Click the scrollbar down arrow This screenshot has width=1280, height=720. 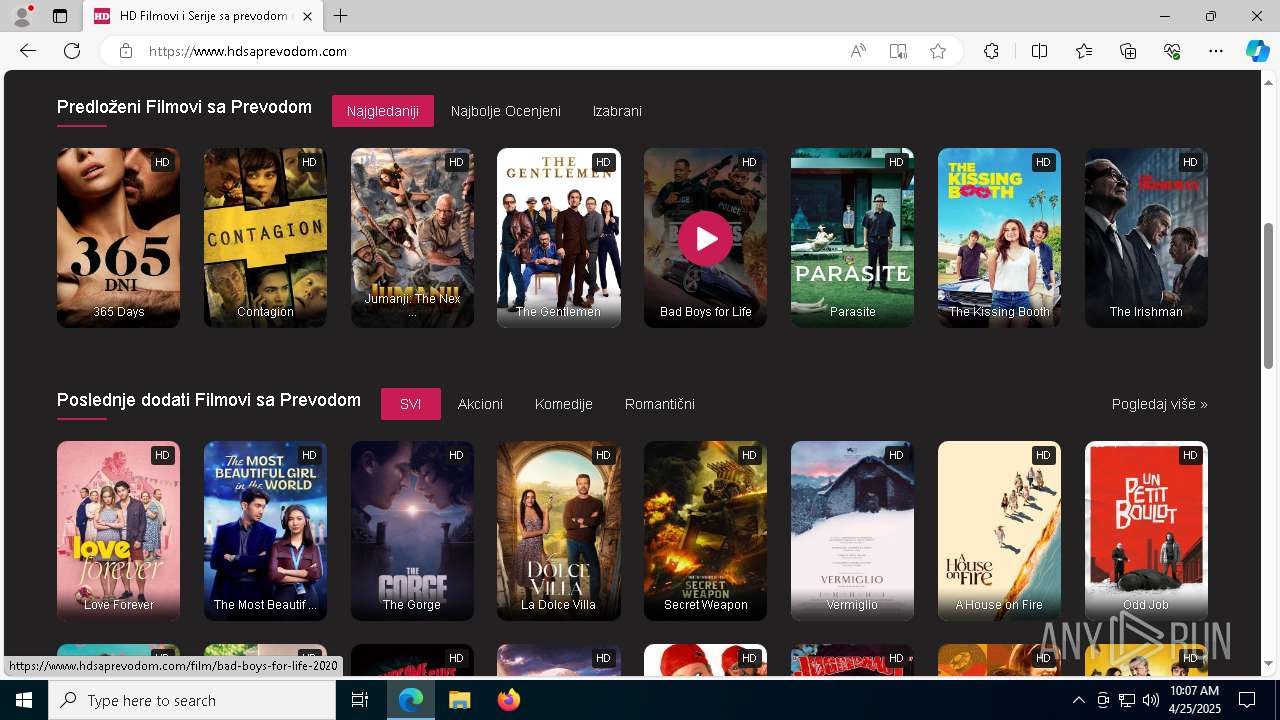(x=1269, y=663)
